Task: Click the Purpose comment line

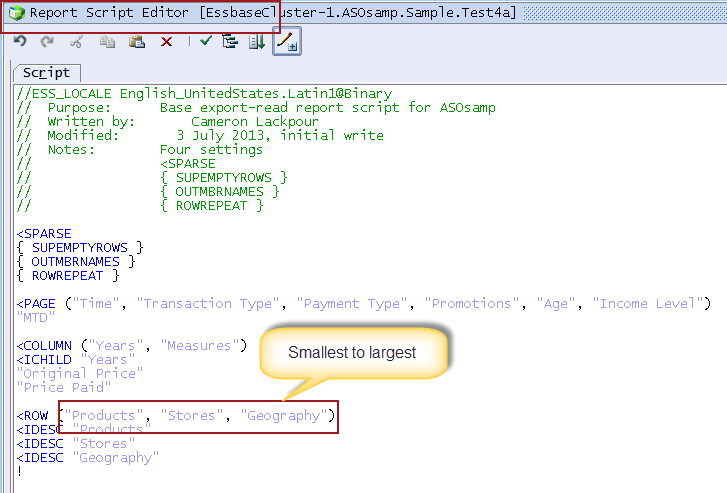Action: (256, 108)
